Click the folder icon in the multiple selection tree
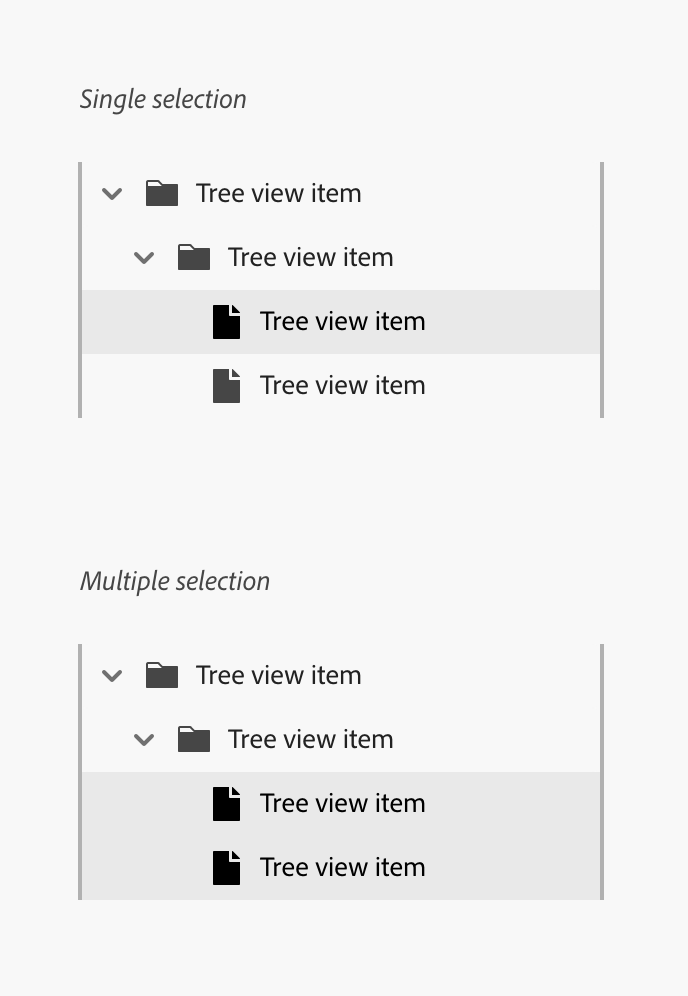This screenshot has height=996, width=688. [162, 675]
